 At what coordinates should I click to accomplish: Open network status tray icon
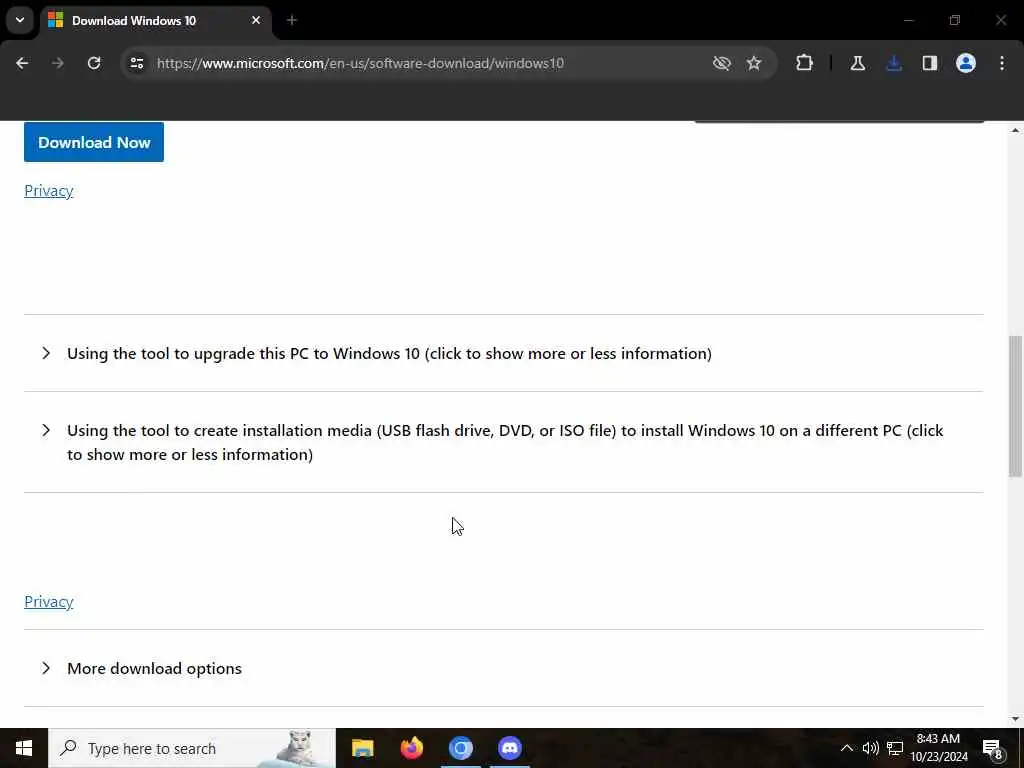coord(895,748)
